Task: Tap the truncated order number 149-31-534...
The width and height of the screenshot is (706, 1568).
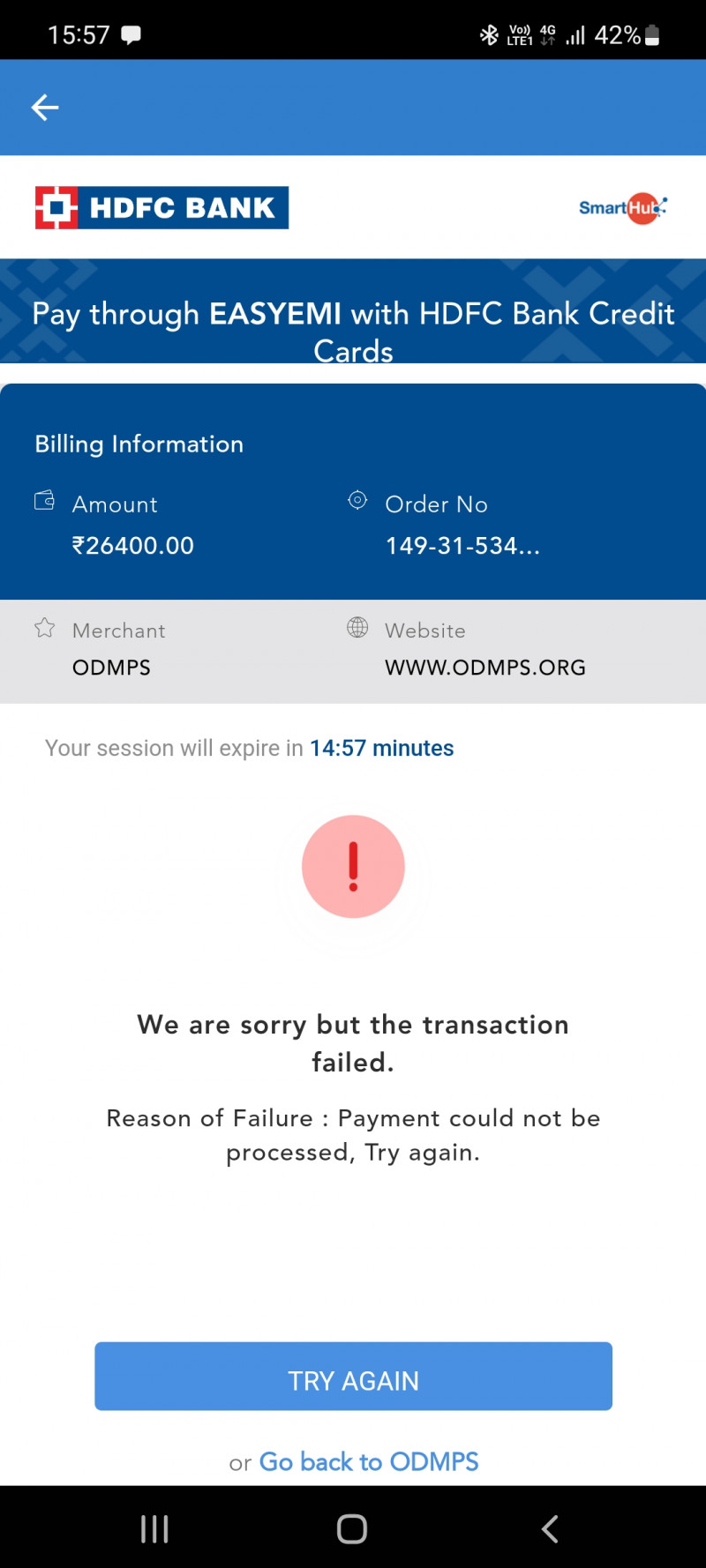Action: [x=462, y=546]
